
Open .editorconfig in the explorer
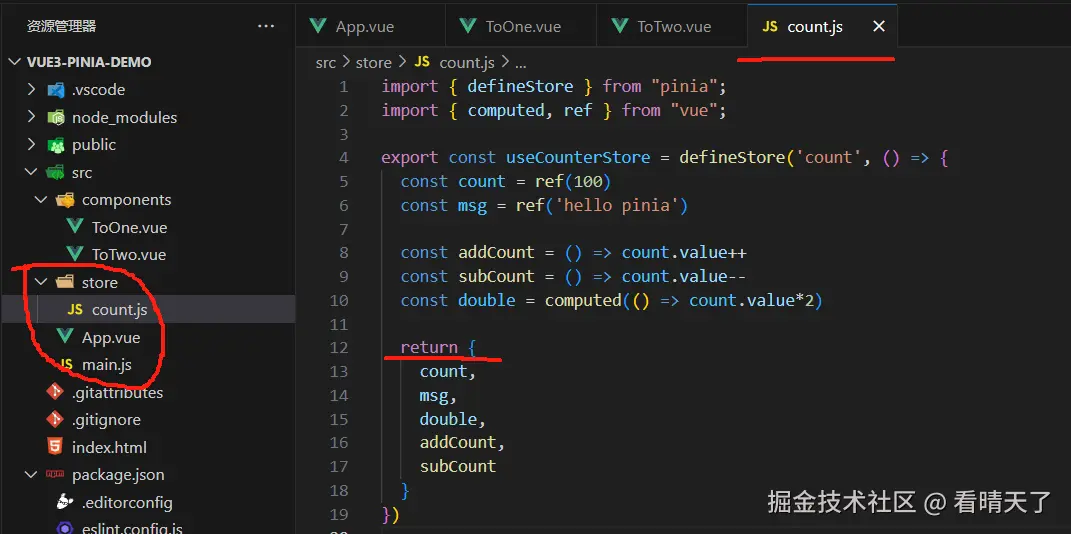point(127,503)
